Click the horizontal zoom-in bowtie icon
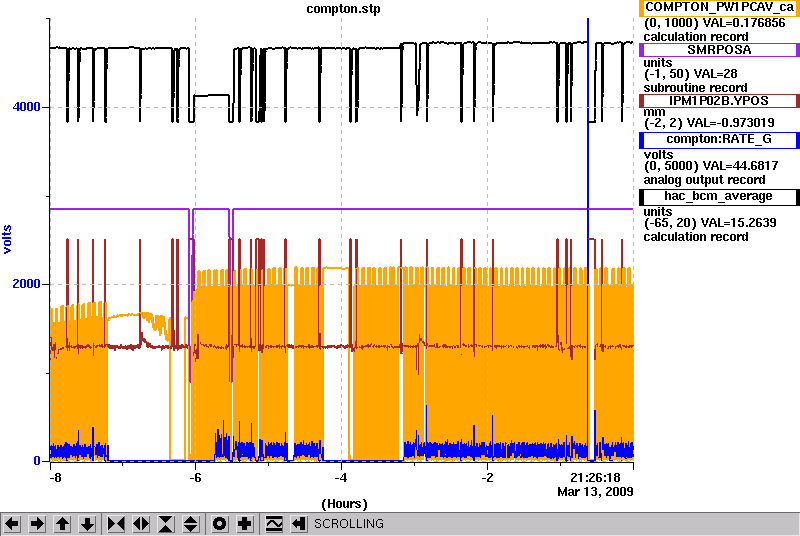 [116, 524]
